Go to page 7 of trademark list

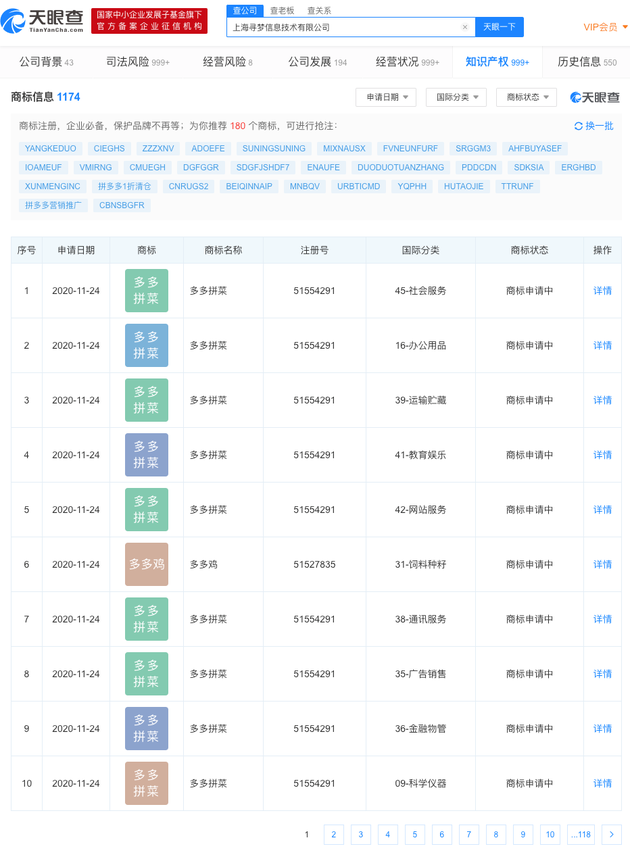(x=468, y=834)
